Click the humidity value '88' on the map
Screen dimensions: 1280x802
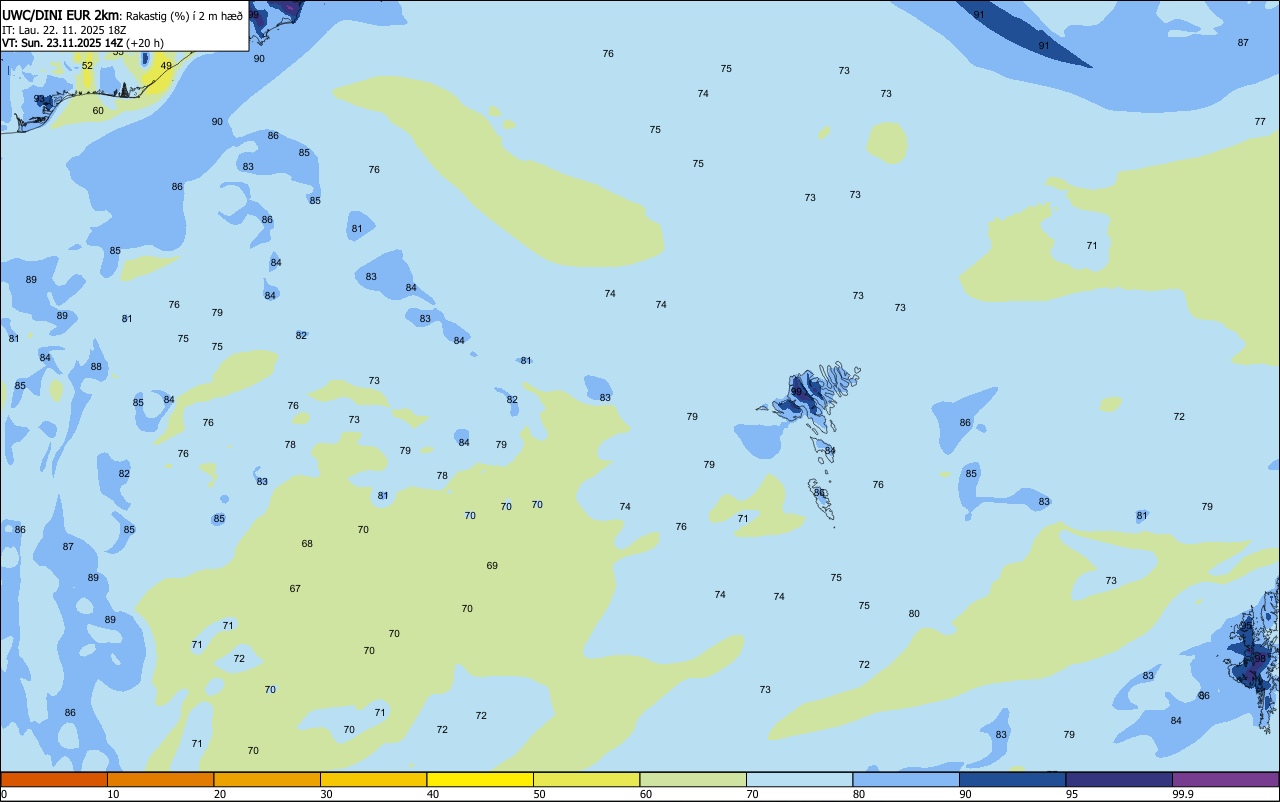96,367
